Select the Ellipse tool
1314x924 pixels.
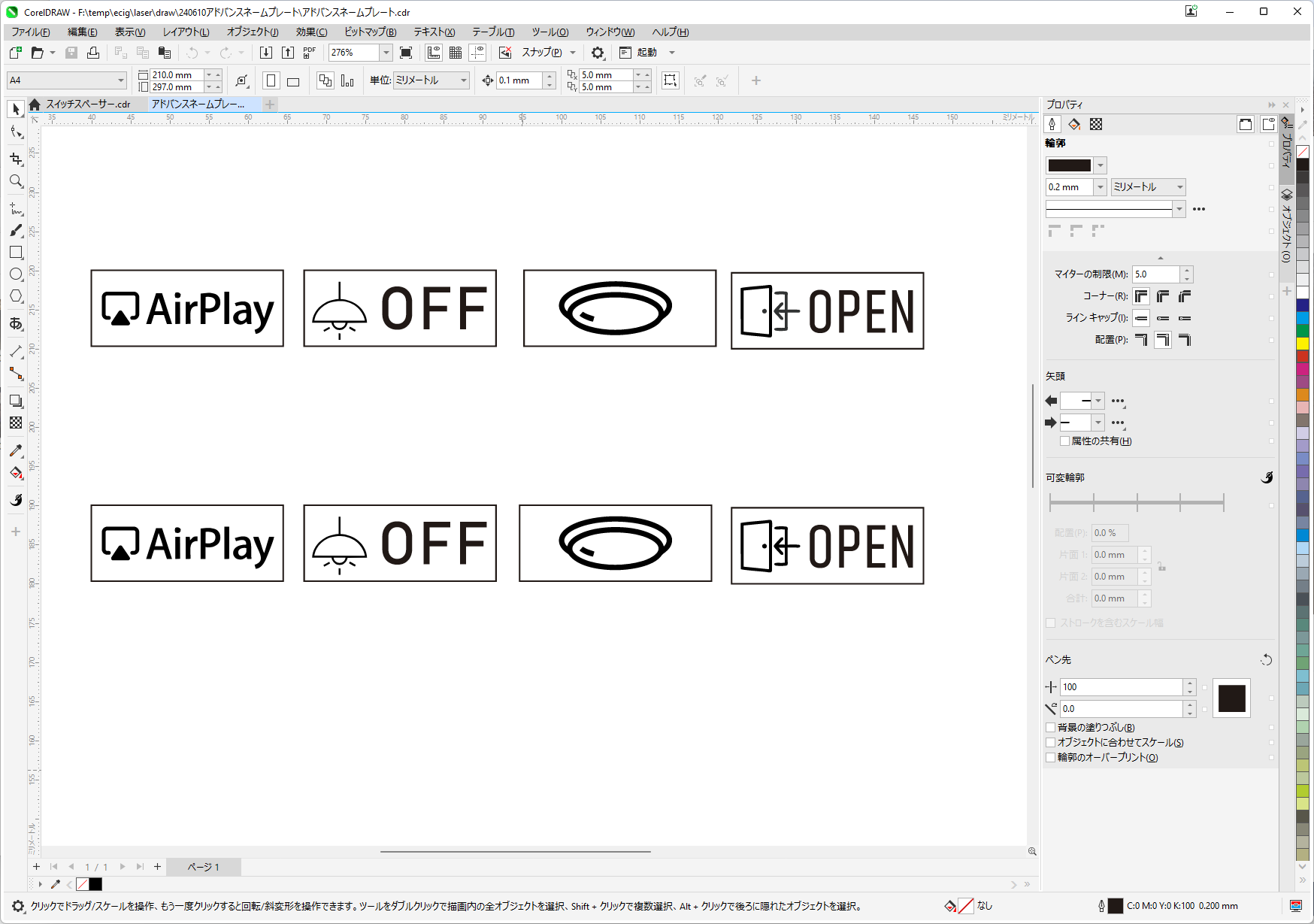pos(16,274)
